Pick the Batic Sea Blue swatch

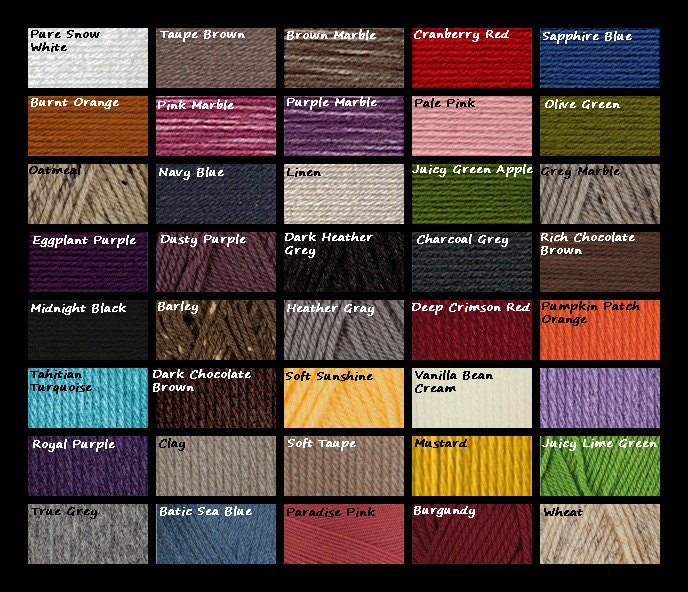(x=216, y=534)
